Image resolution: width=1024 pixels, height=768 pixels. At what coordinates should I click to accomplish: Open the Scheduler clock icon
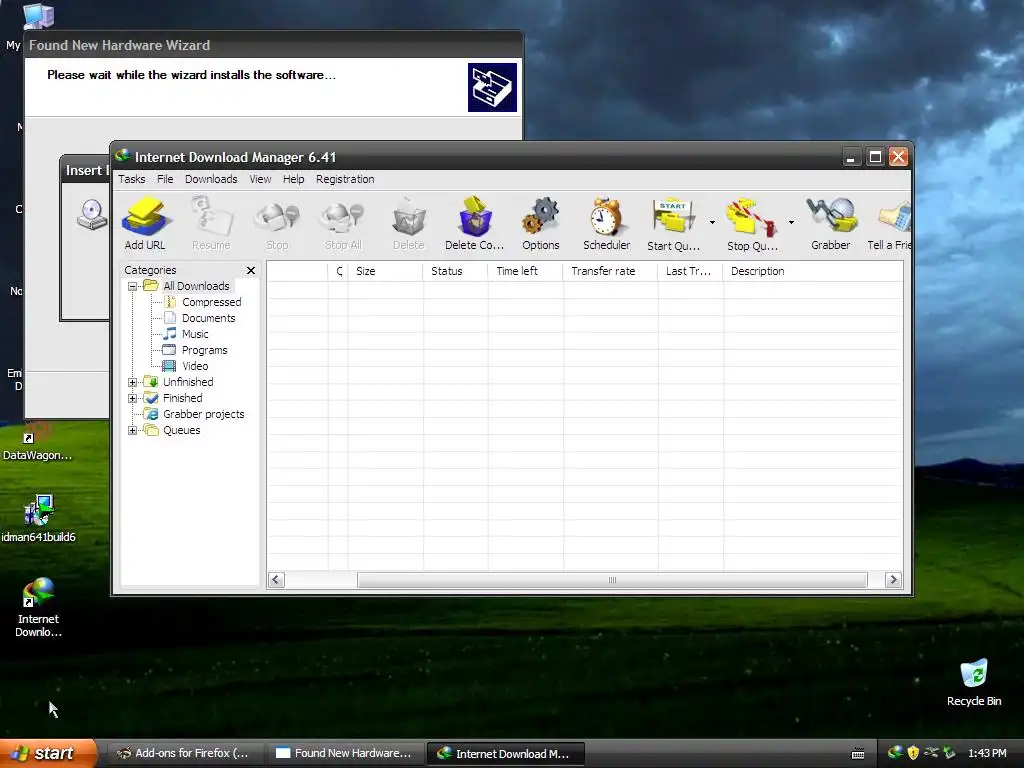[x=607, y=223]
